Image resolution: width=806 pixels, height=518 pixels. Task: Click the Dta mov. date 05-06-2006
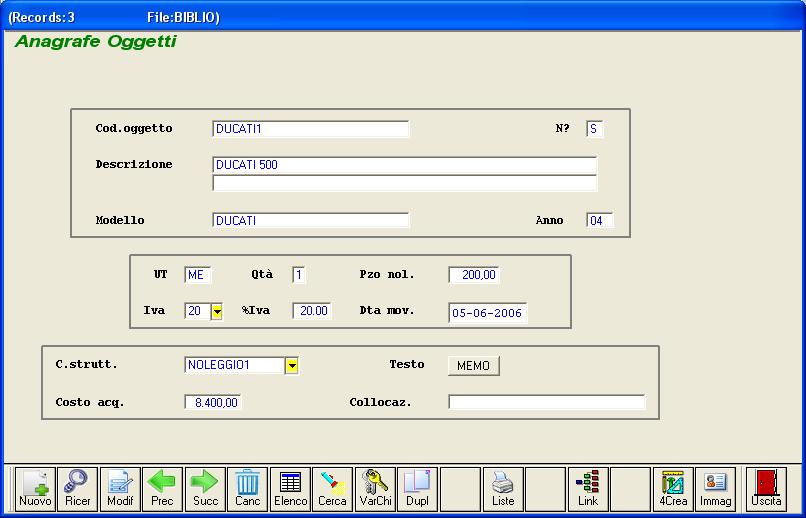pos(488,313)
